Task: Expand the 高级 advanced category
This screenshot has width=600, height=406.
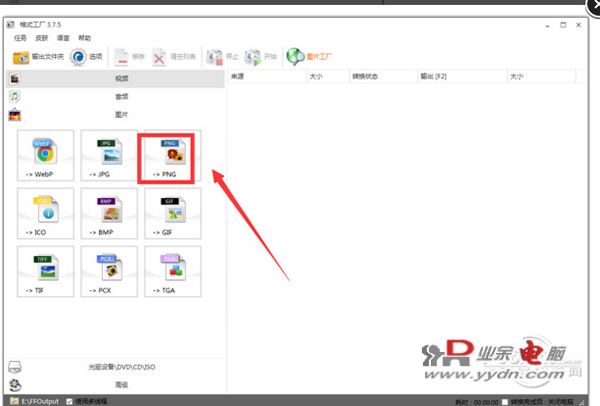Action: [x=116, y=385]
